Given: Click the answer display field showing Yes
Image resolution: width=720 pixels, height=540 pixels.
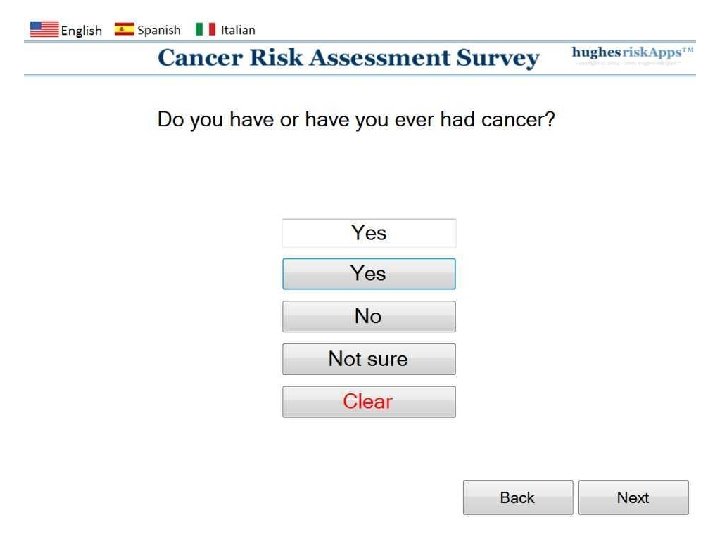Looking at the screenshot, I should point(368,233).
